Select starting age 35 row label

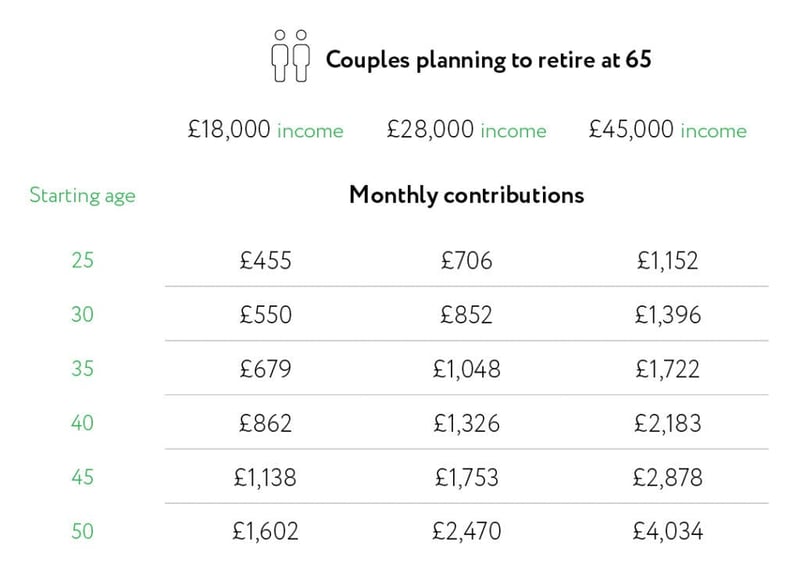point(82,369)
